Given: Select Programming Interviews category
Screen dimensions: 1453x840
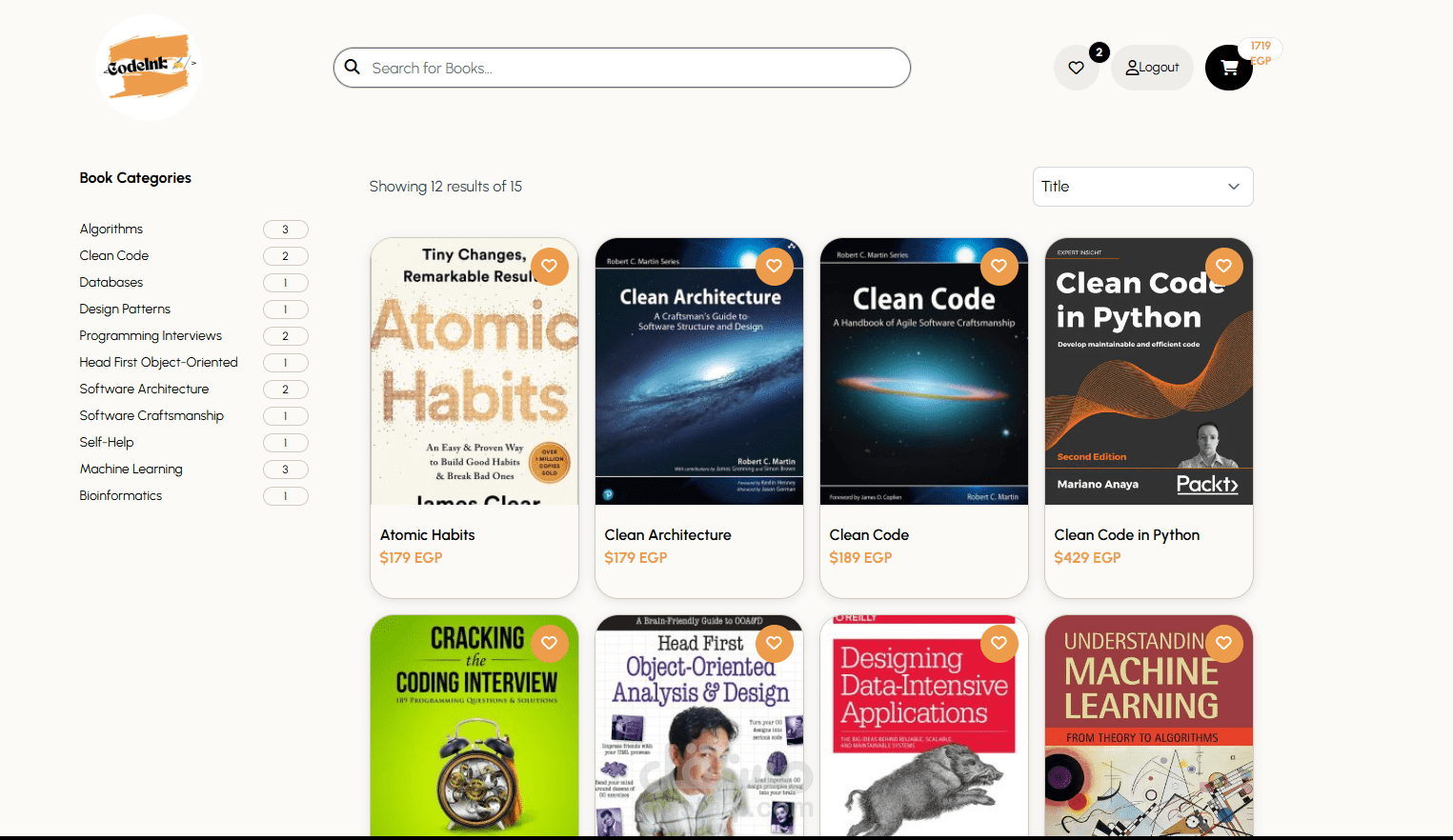Looking at the screenshot, I should (151, 336).
